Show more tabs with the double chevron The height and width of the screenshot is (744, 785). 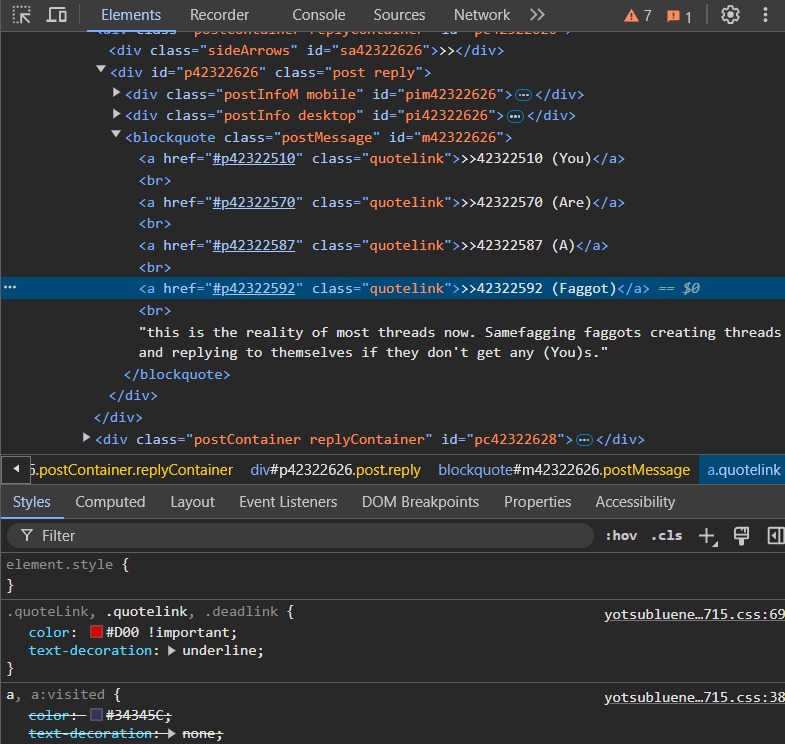pos(537,15)
